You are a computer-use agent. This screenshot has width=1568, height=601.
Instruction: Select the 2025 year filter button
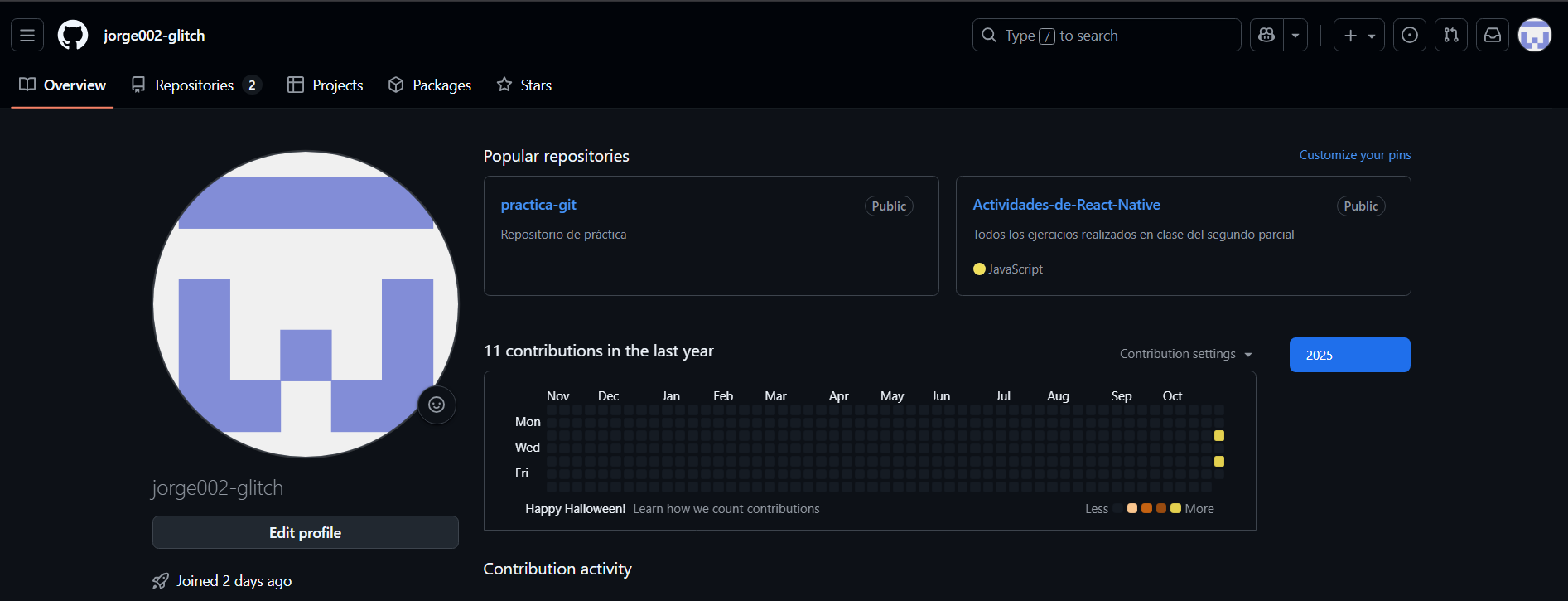(x=1349, y=355)
